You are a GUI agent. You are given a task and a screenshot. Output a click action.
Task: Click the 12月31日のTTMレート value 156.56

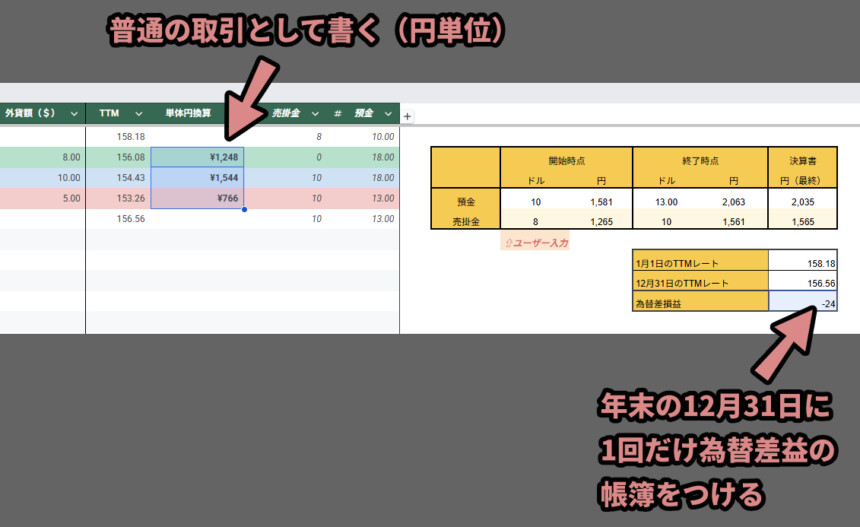point(802,283)
